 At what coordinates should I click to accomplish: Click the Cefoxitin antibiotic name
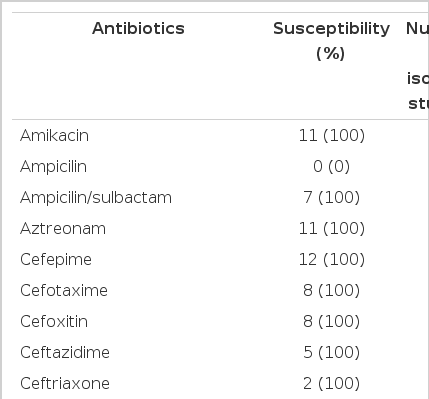pyautogui.click(x=54, y=322)
